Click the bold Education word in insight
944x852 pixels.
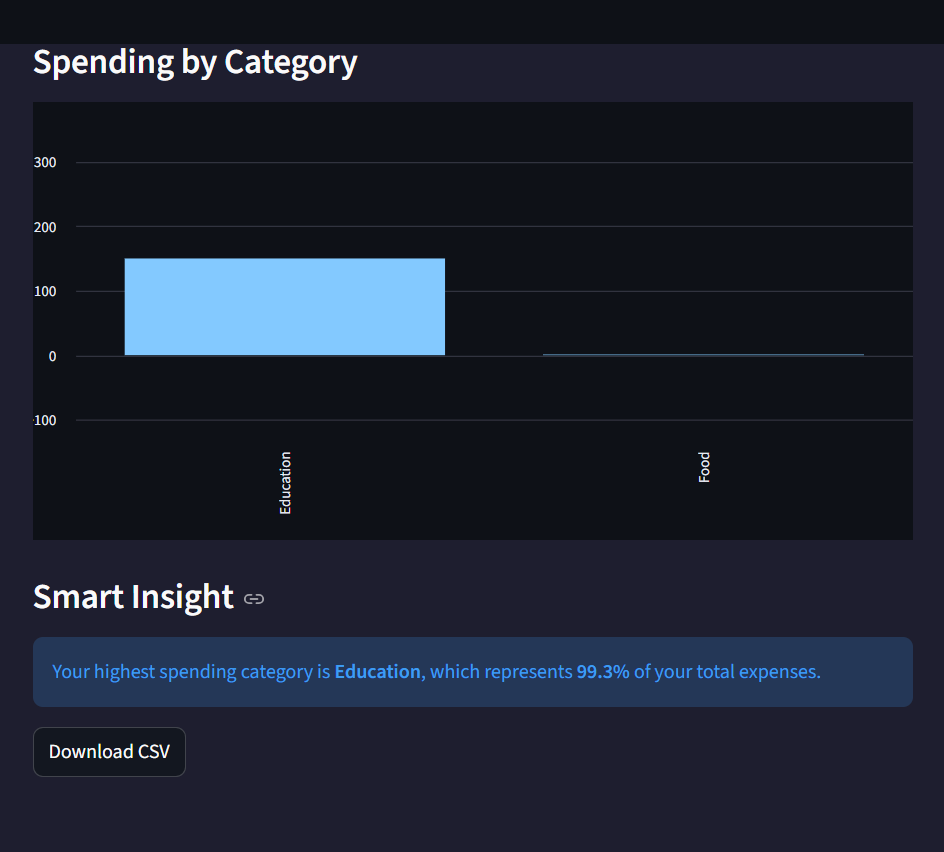[x=377, y=671]
